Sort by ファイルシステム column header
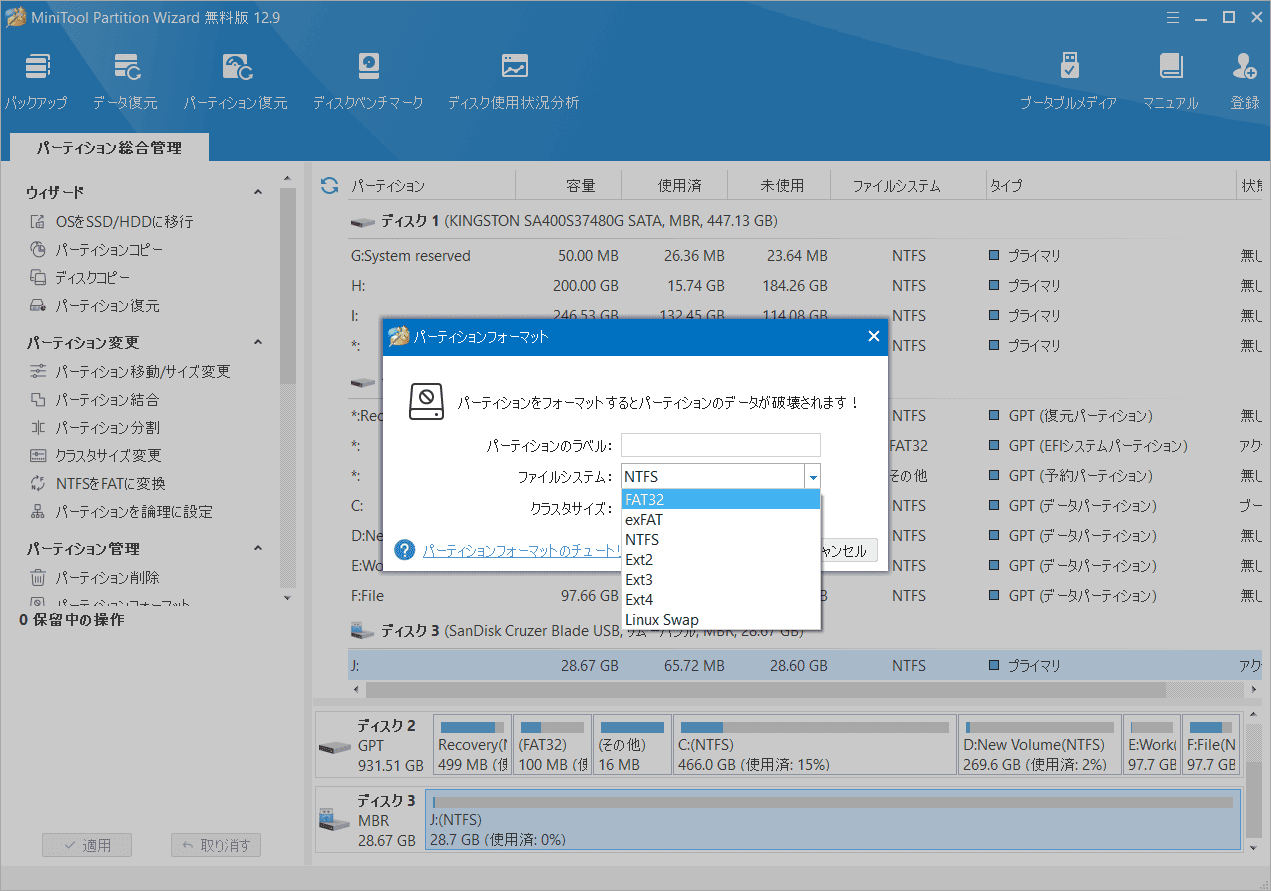The width and height of the screenshot is (1271, 891). (x=896, y=185)
